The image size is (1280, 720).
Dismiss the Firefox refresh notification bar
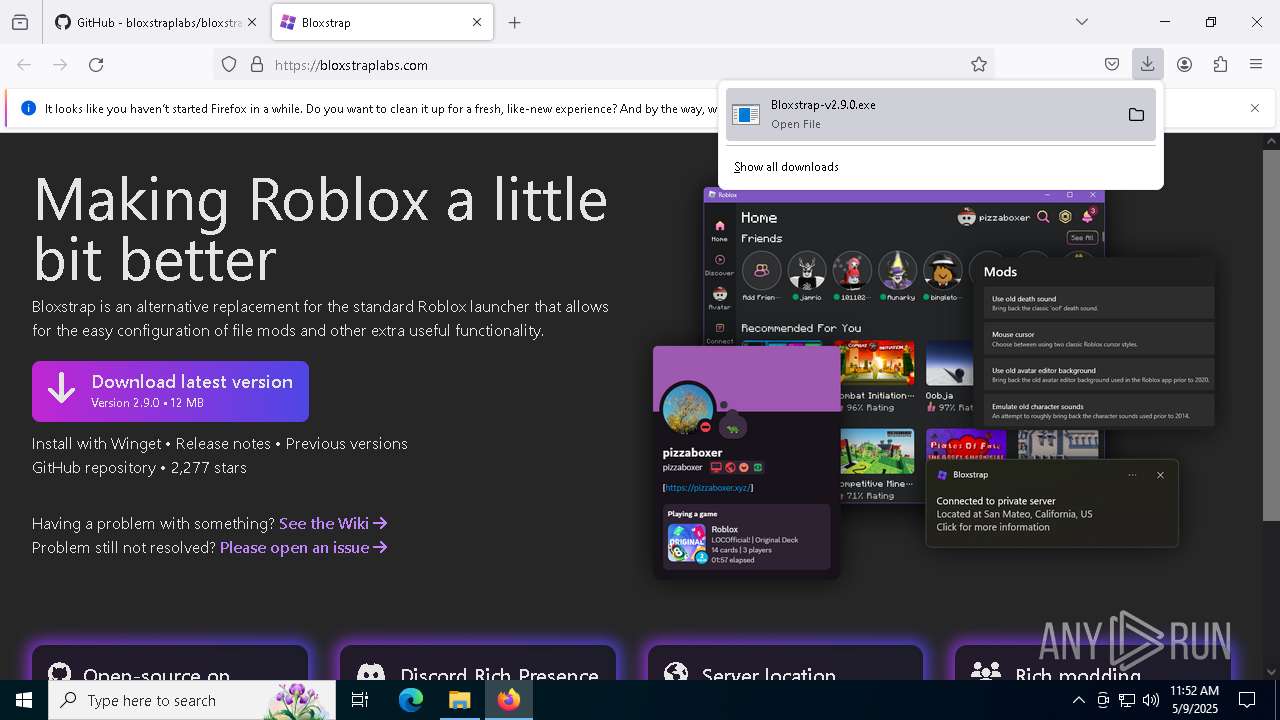1255,108
